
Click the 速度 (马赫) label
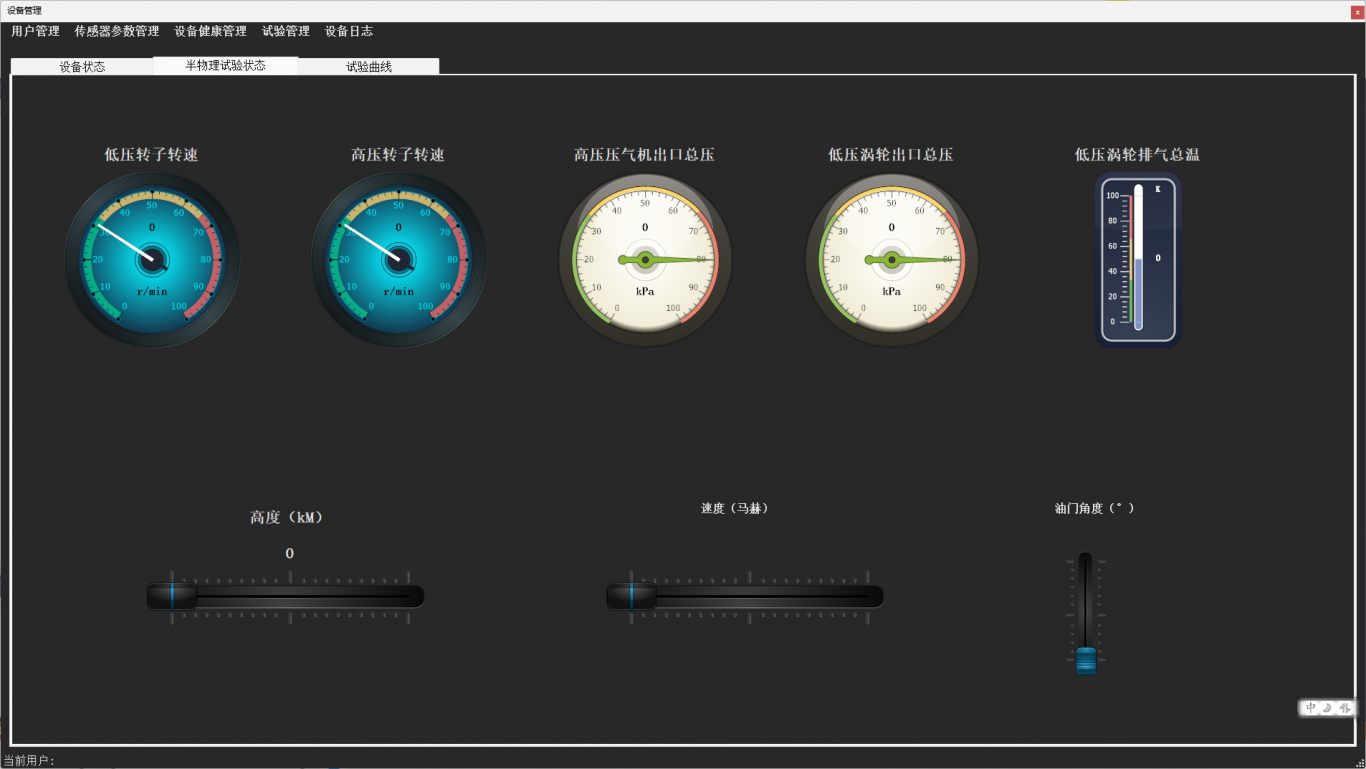735,508
